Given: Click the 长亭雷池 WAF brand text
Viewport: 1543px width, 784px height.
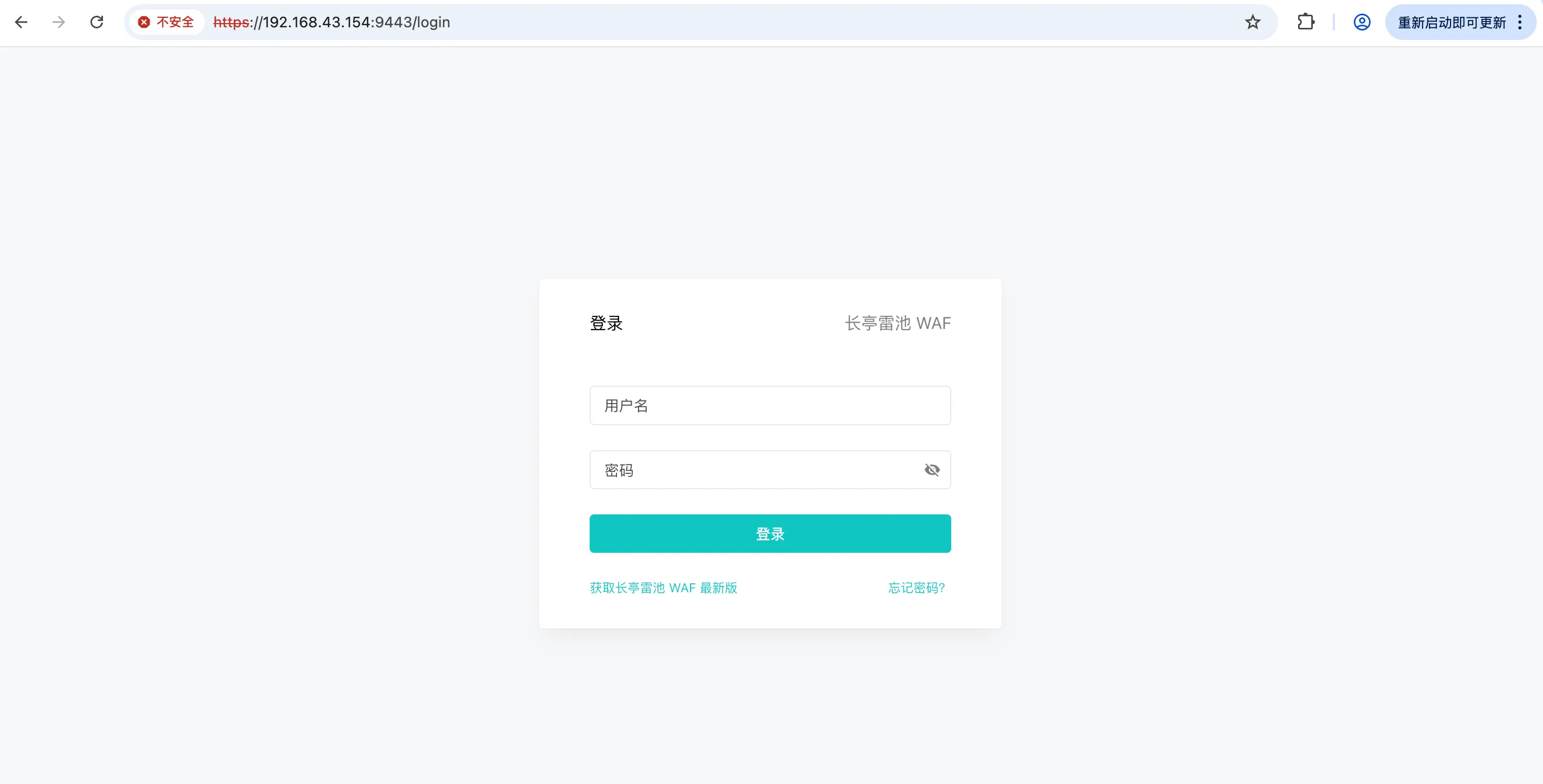Looking at the screenshot, I should click(x=897, y=323).
